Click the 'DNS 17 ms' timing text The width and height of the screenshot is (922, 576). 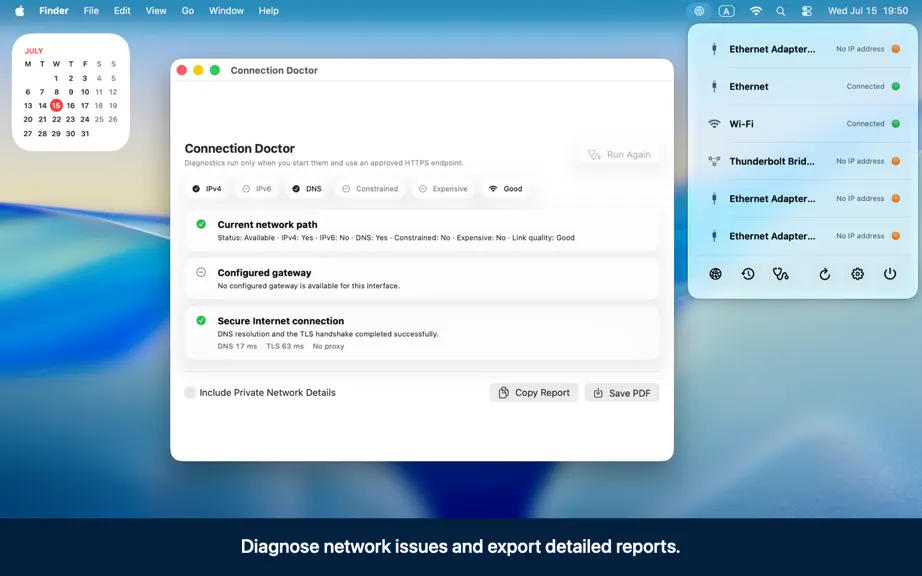237,346
